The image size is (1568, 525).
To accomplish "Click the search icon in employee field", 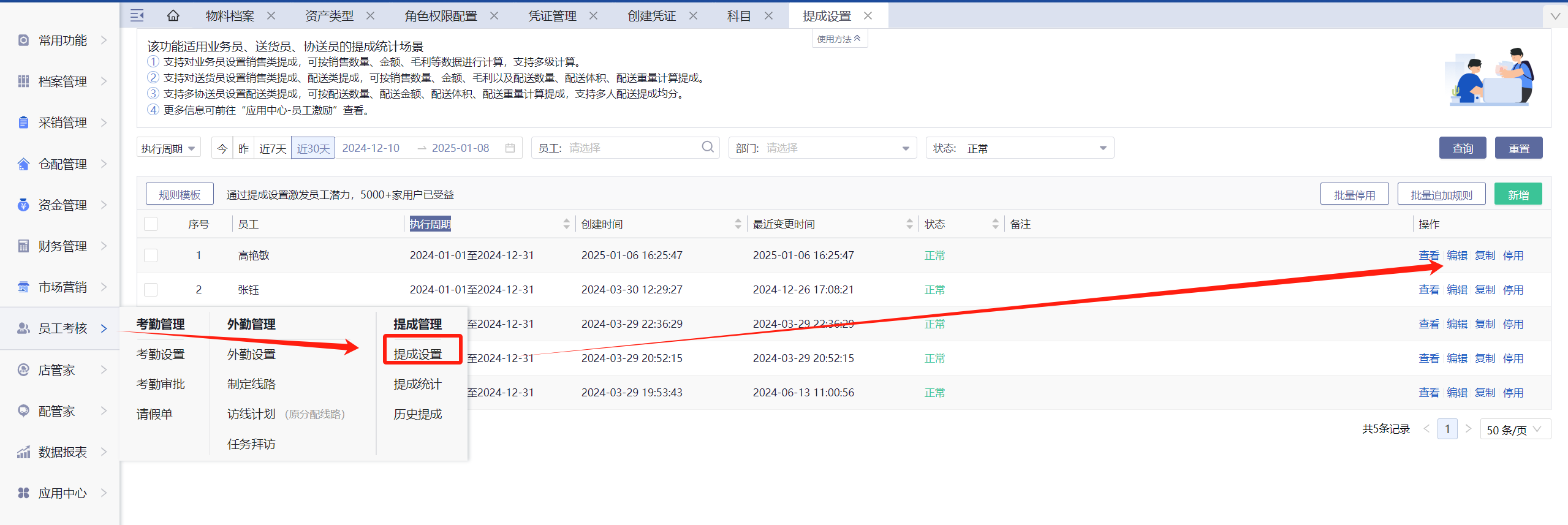I will (707, 148).
